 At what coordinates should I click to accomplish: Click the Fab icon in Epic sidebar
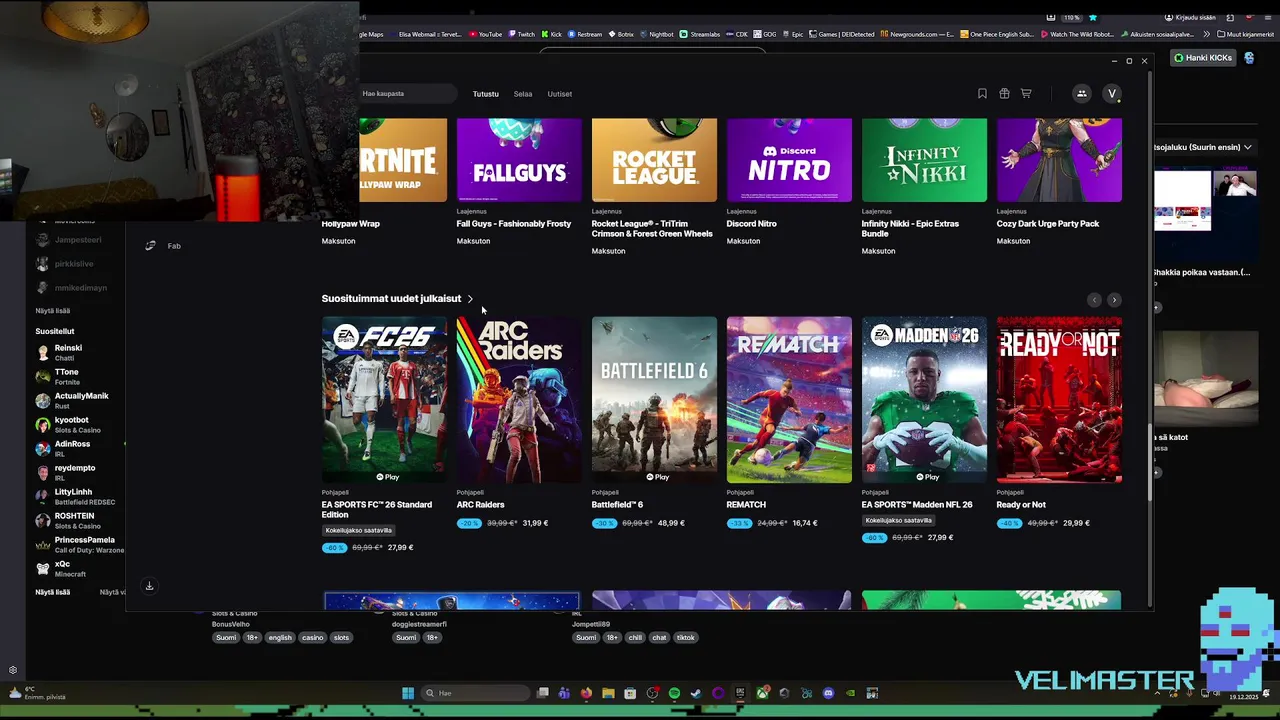coord(150,246)
